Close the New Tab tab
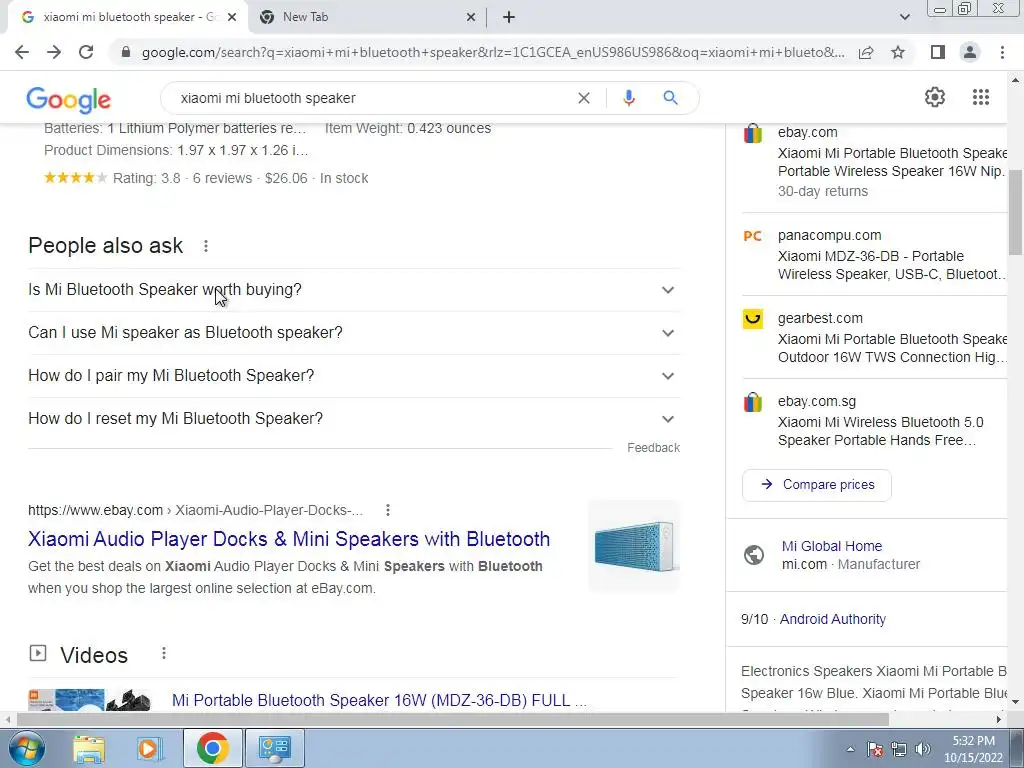This screenshot has width=1024, height=768. [x=471, y=18]
